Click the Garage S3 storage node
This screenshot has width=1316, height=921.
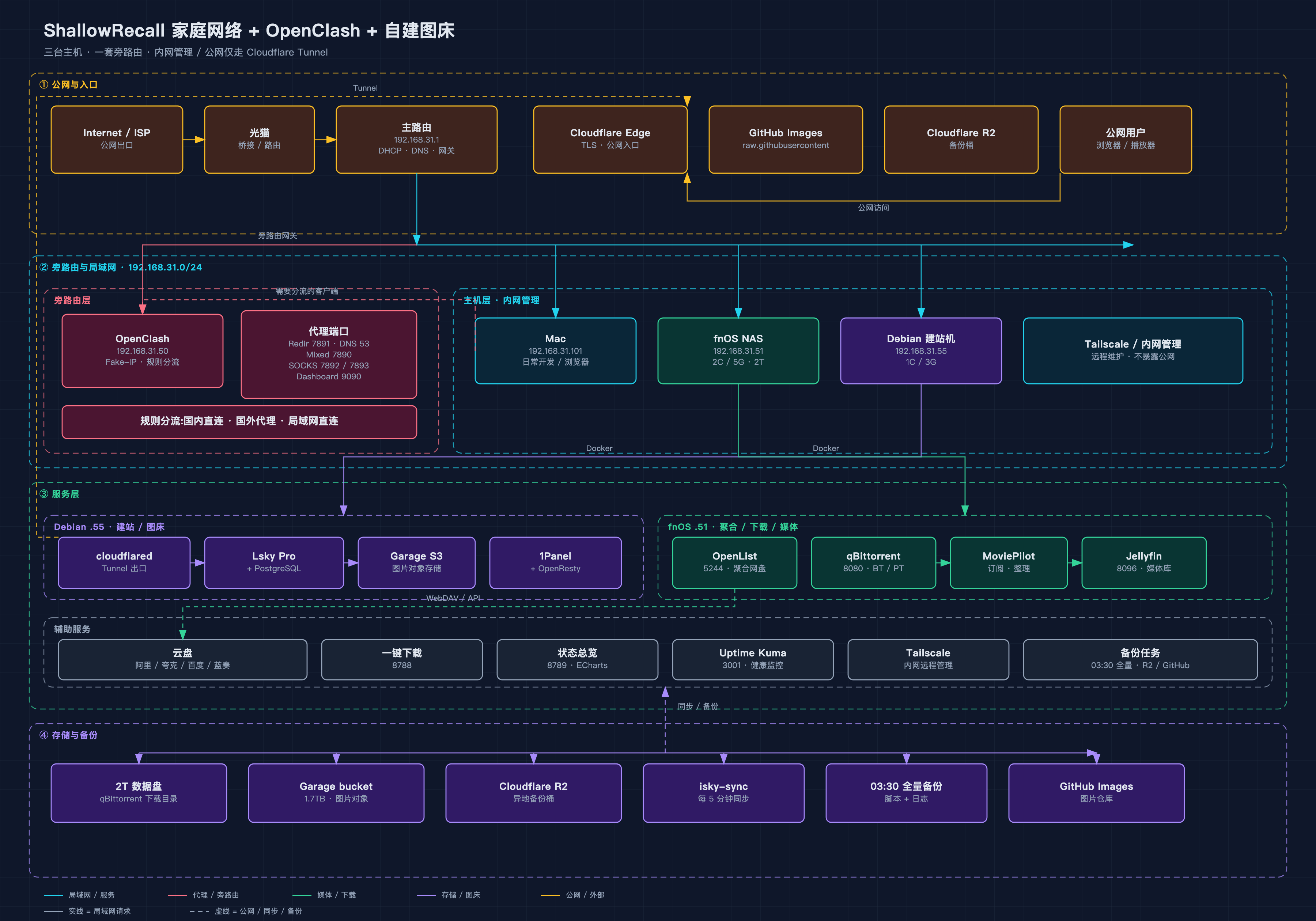tap(416, 563)
